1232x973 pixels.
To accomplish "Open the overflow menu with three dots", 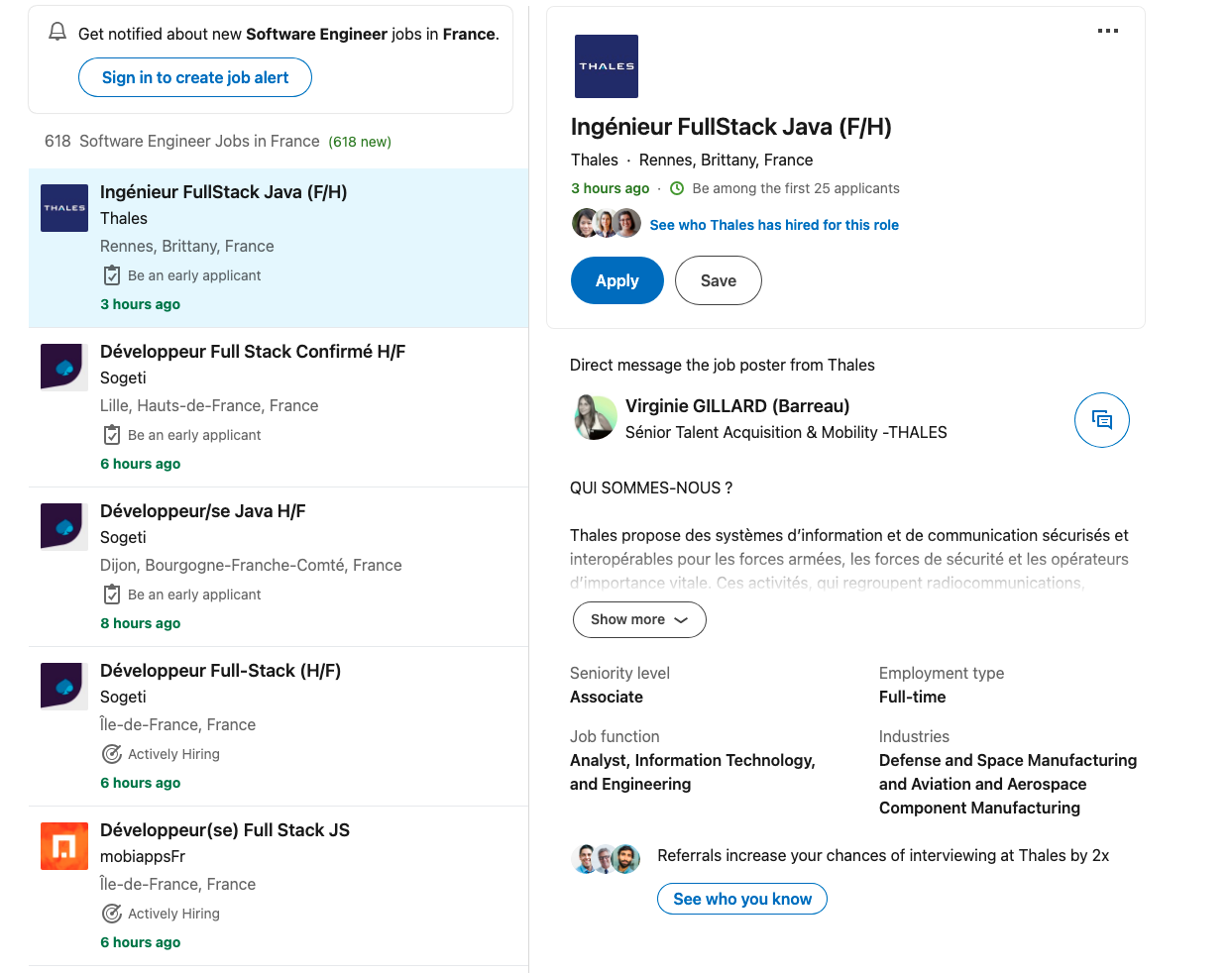I will pyautogui.click(x=1107, y=31).
